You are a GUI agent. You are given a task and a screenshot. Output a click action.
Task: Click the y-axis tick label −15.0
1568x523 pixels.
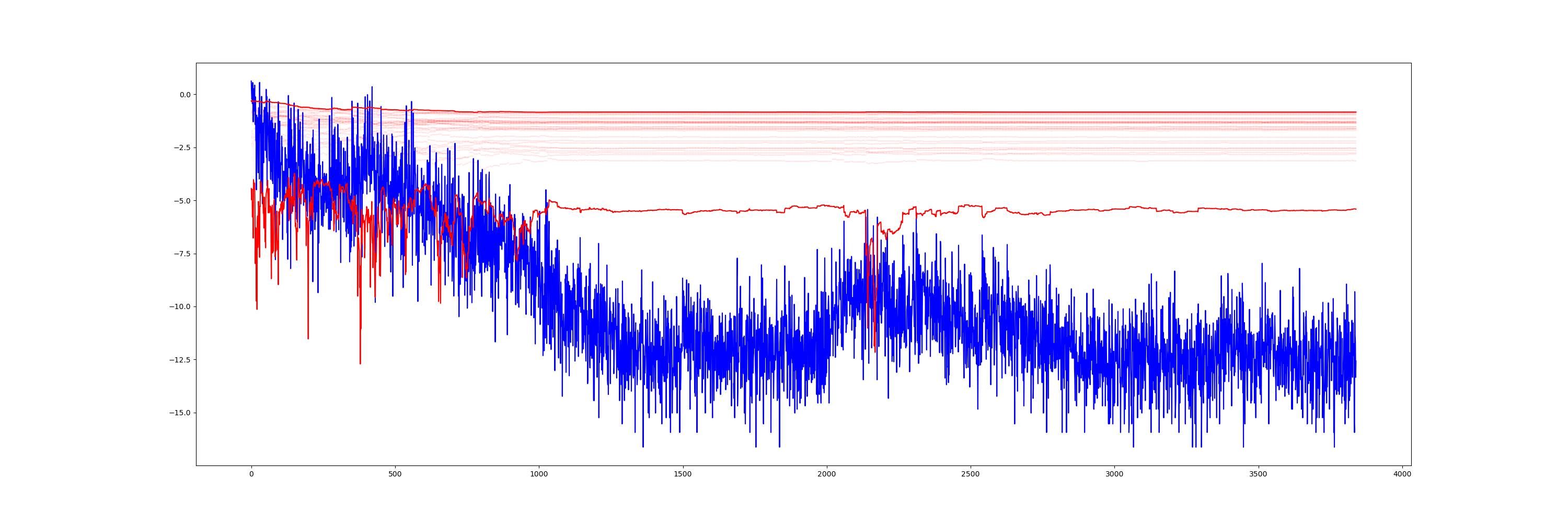click(180, 413)
